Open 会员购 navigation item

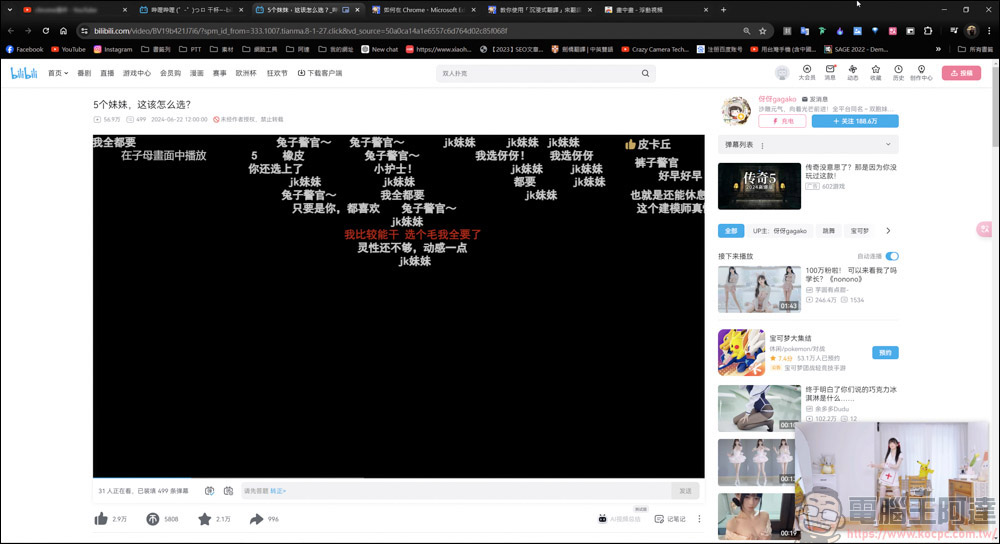(170, 73)
